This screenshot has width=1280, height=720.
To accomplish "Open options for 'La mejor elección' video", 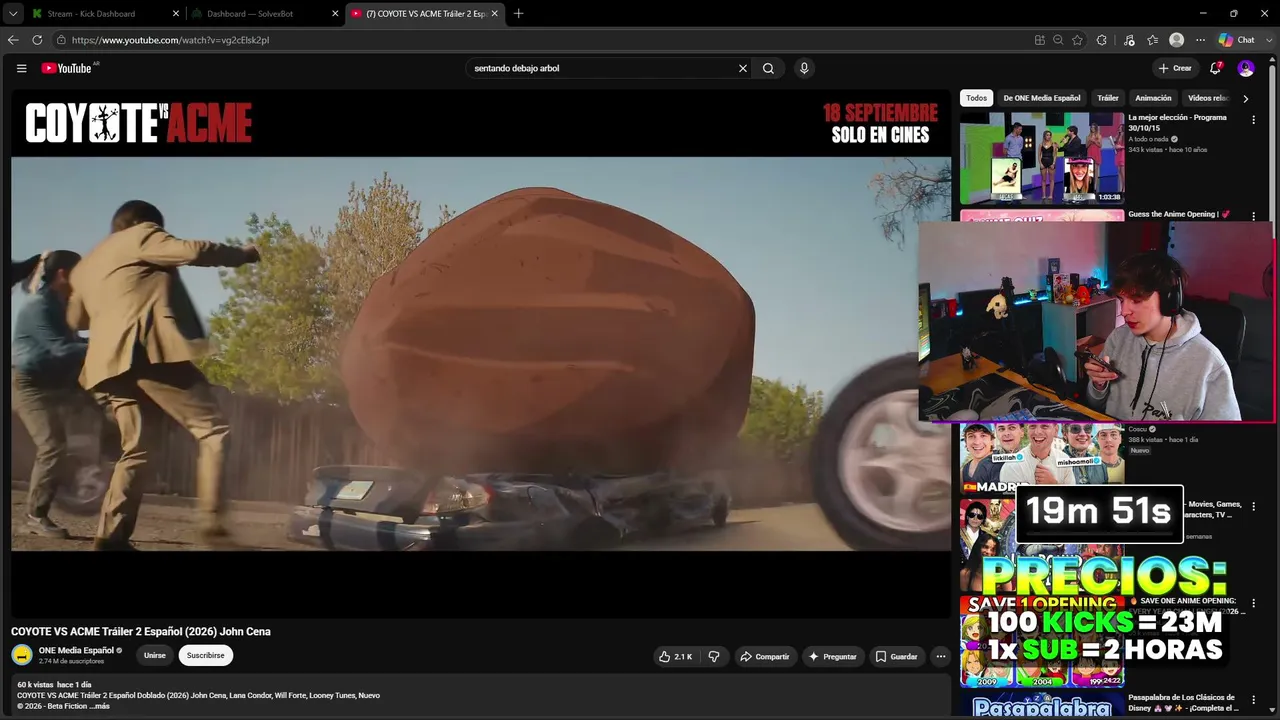I will coord(1253,120).
